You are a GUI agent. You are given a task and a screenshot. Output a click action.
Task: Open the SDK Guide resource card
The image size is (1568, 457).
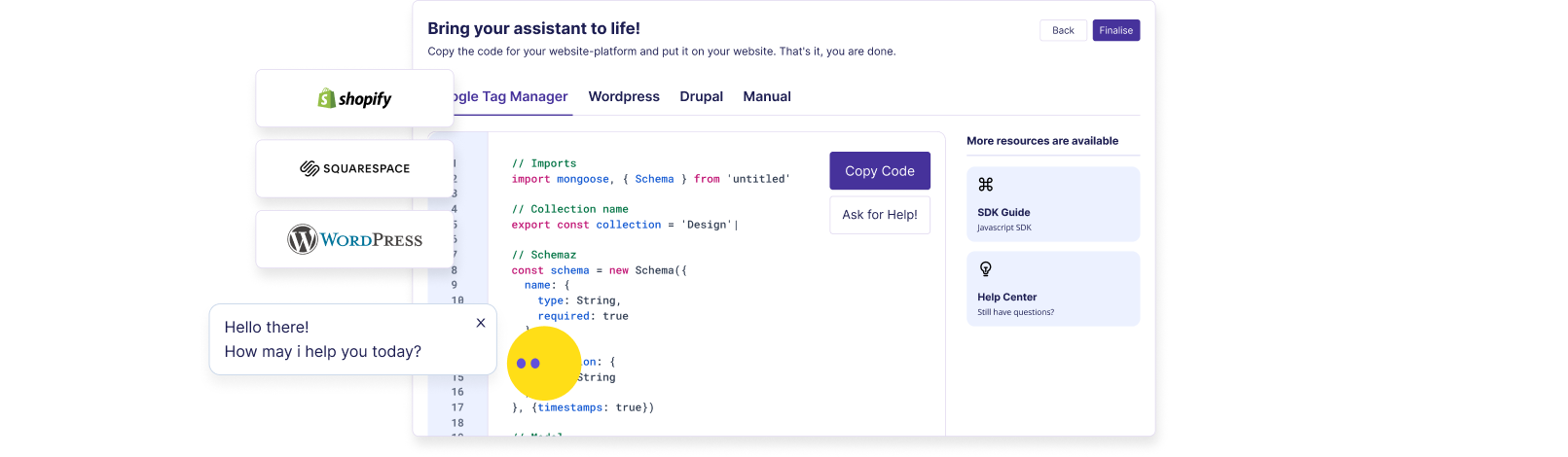pos(1052,204)
